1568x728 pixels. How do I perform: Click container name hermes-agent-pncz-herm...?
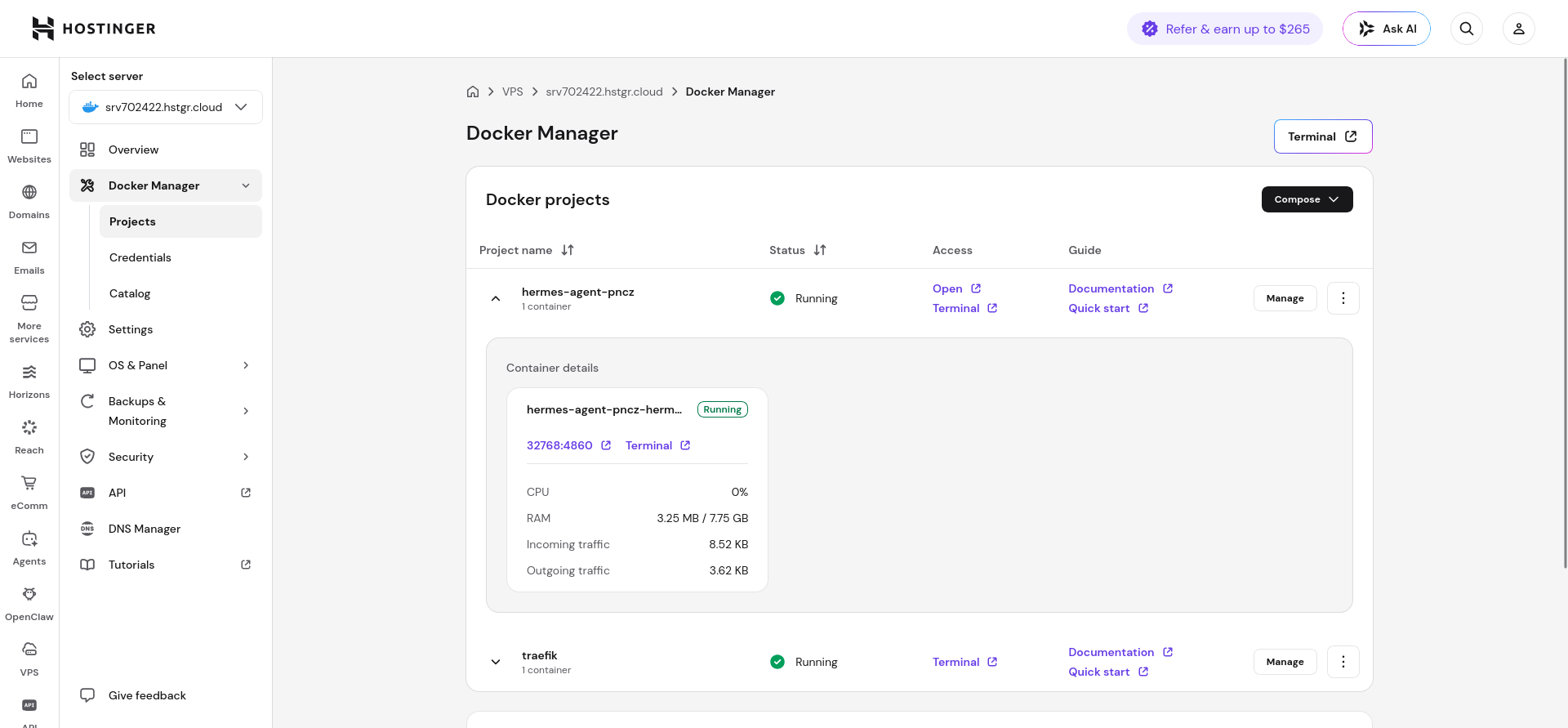click(x=604, y=409)
